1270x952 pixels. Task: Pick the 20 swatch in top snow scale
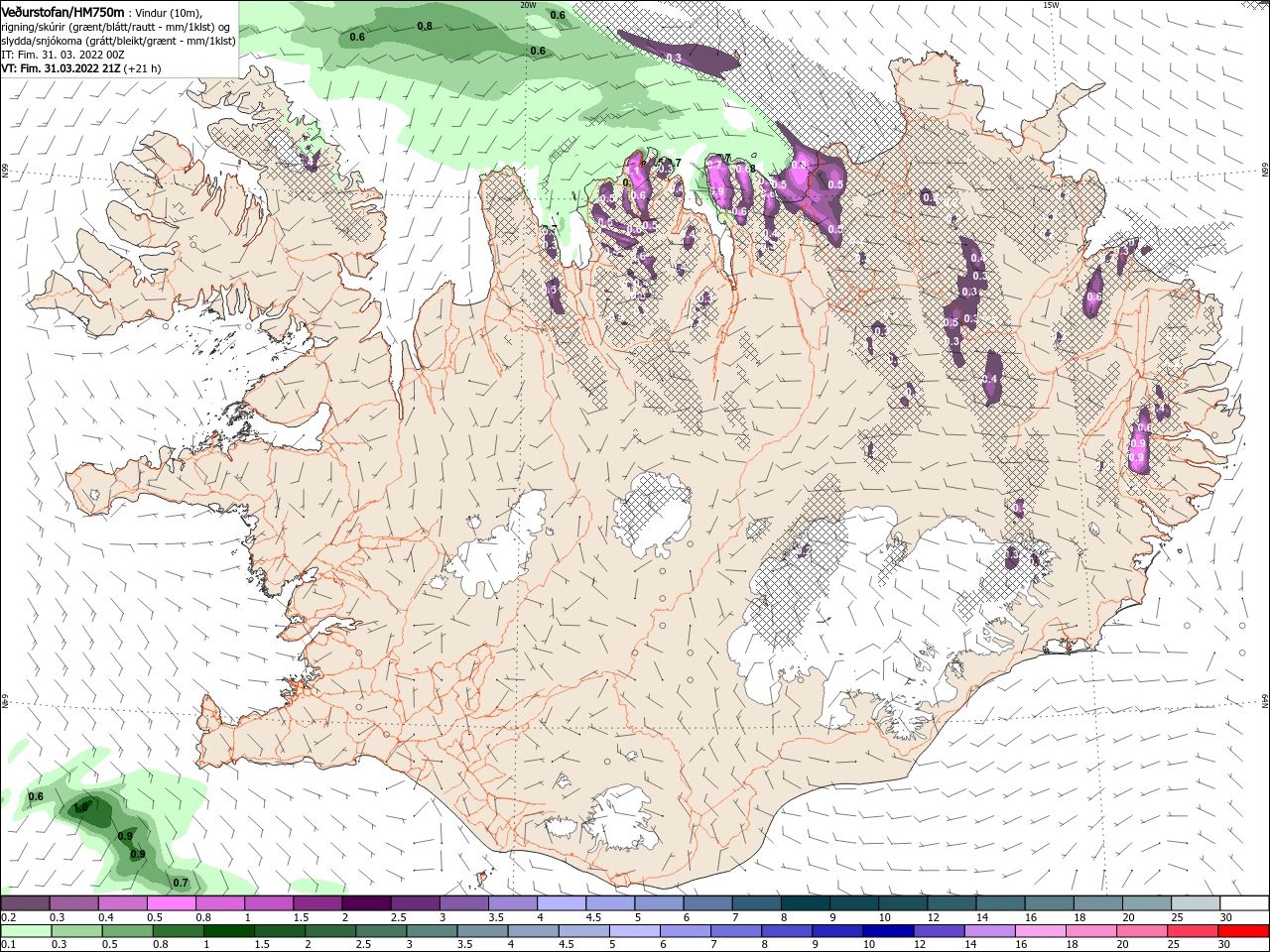[1147, 903]
